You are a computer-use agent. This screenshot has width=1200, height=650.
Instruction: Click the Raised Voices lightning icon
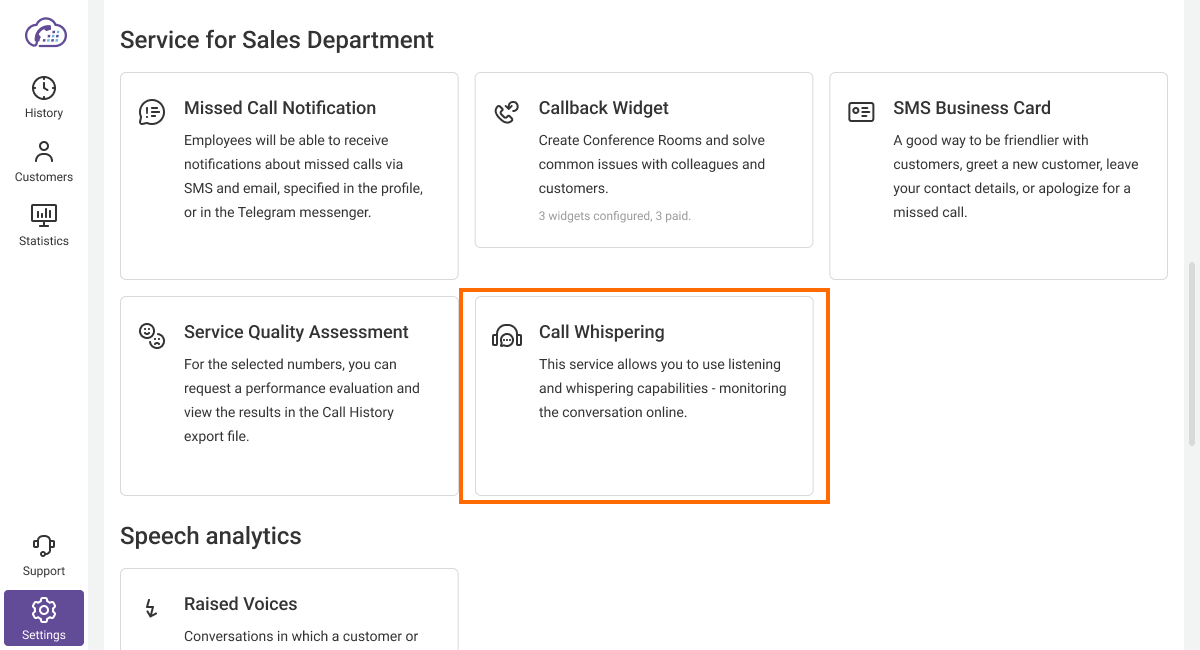[152, 608]
